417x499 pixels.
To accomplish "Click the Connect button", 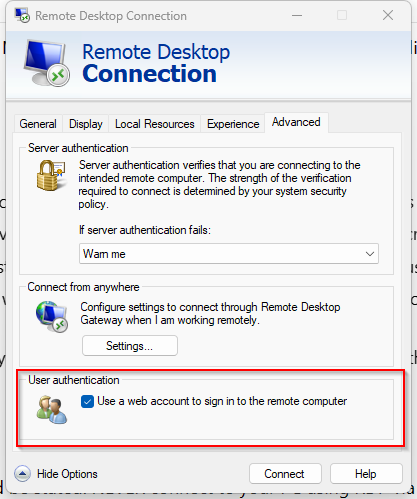I will click(285, 473).
